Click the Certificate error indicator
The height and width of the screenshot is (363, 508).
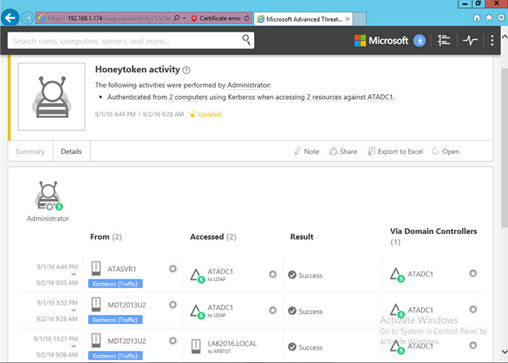(x=216, y=18)
